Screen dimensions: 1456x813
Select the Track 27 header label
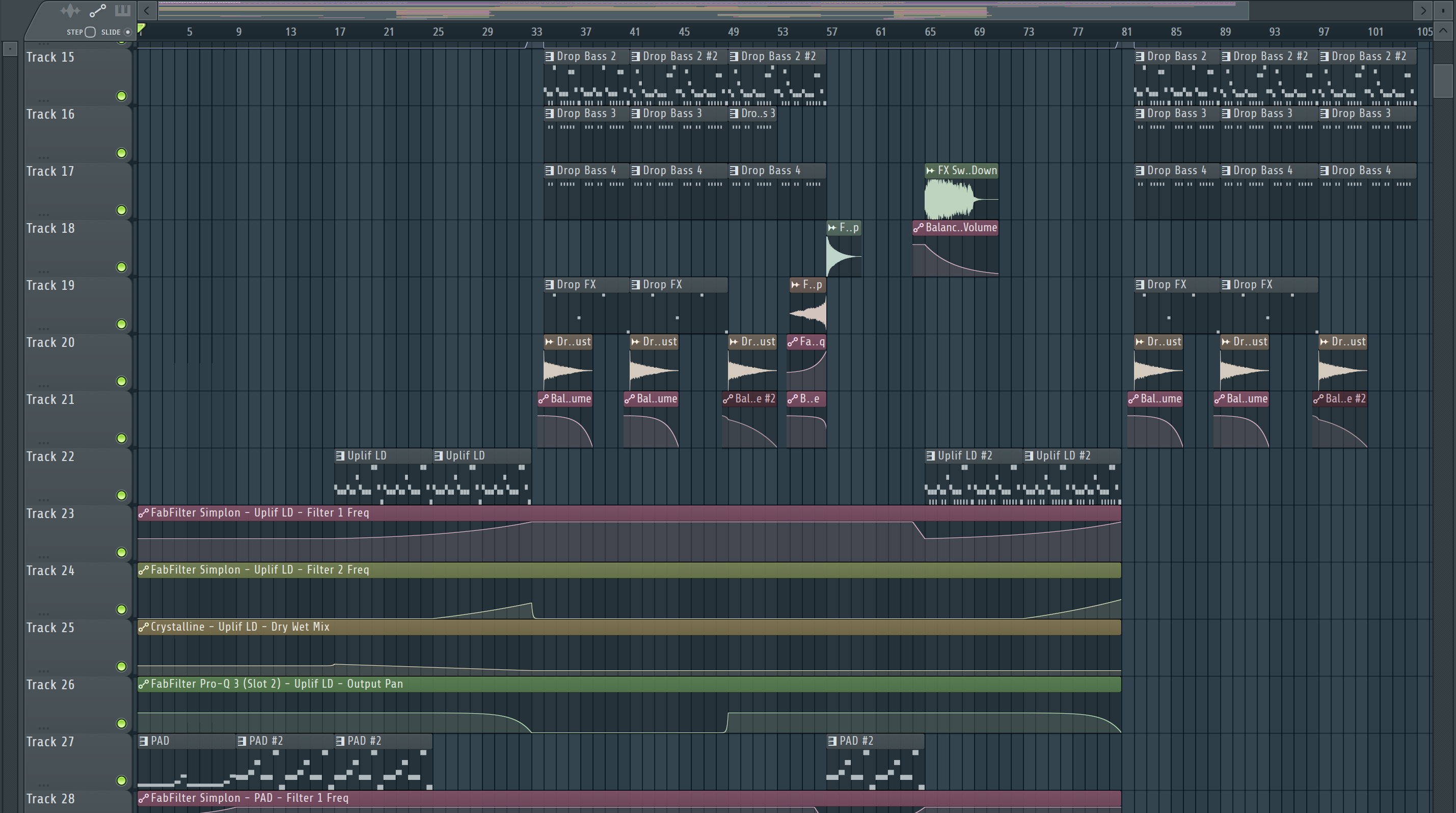(x=50, y=742)
